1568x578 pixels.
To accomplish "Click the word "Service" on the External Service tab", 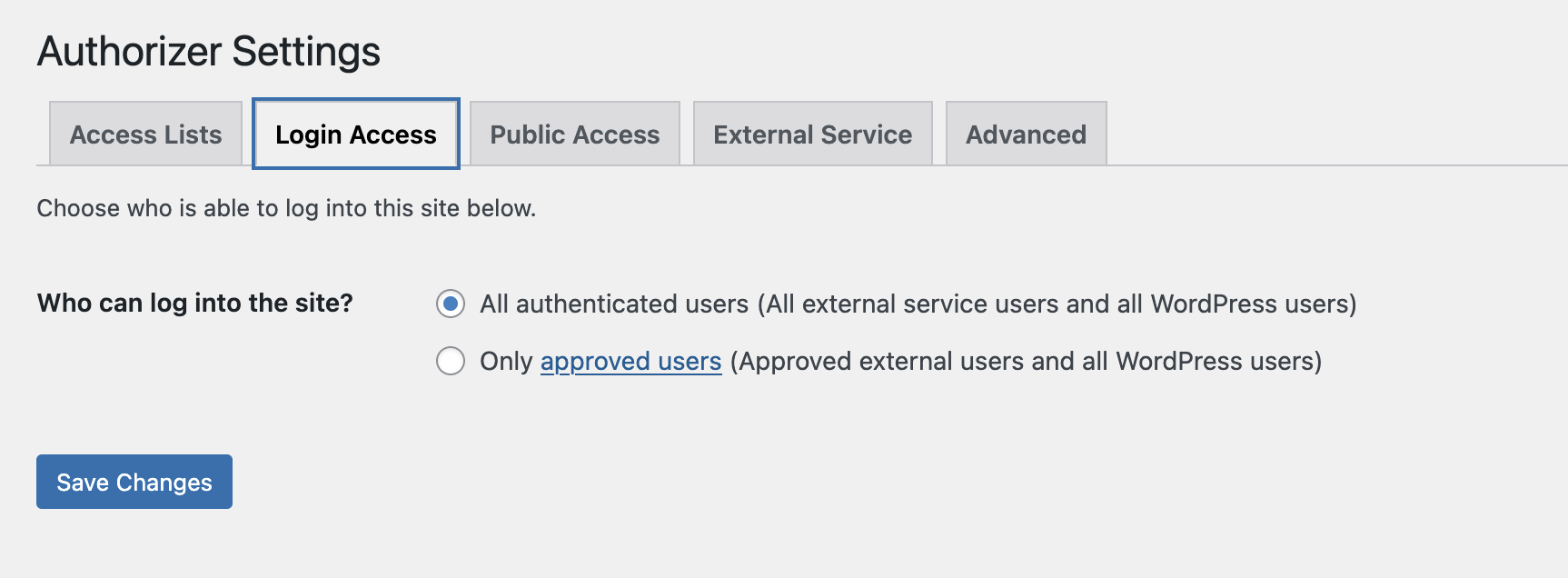I will [867, 135].
